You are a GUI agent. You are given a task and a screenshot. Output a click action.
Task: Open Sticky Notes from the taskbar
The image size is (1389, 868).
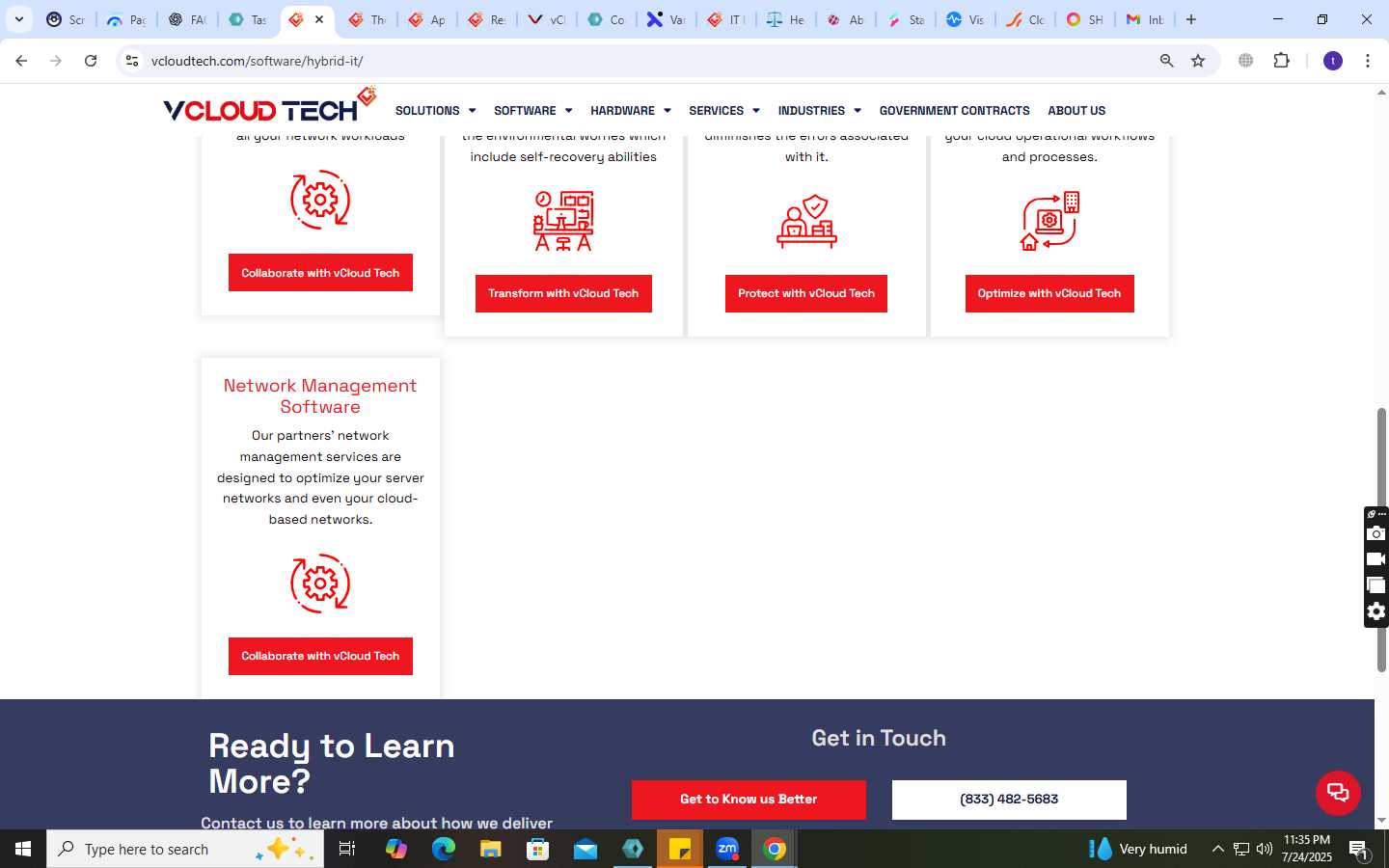pos(680,849)
